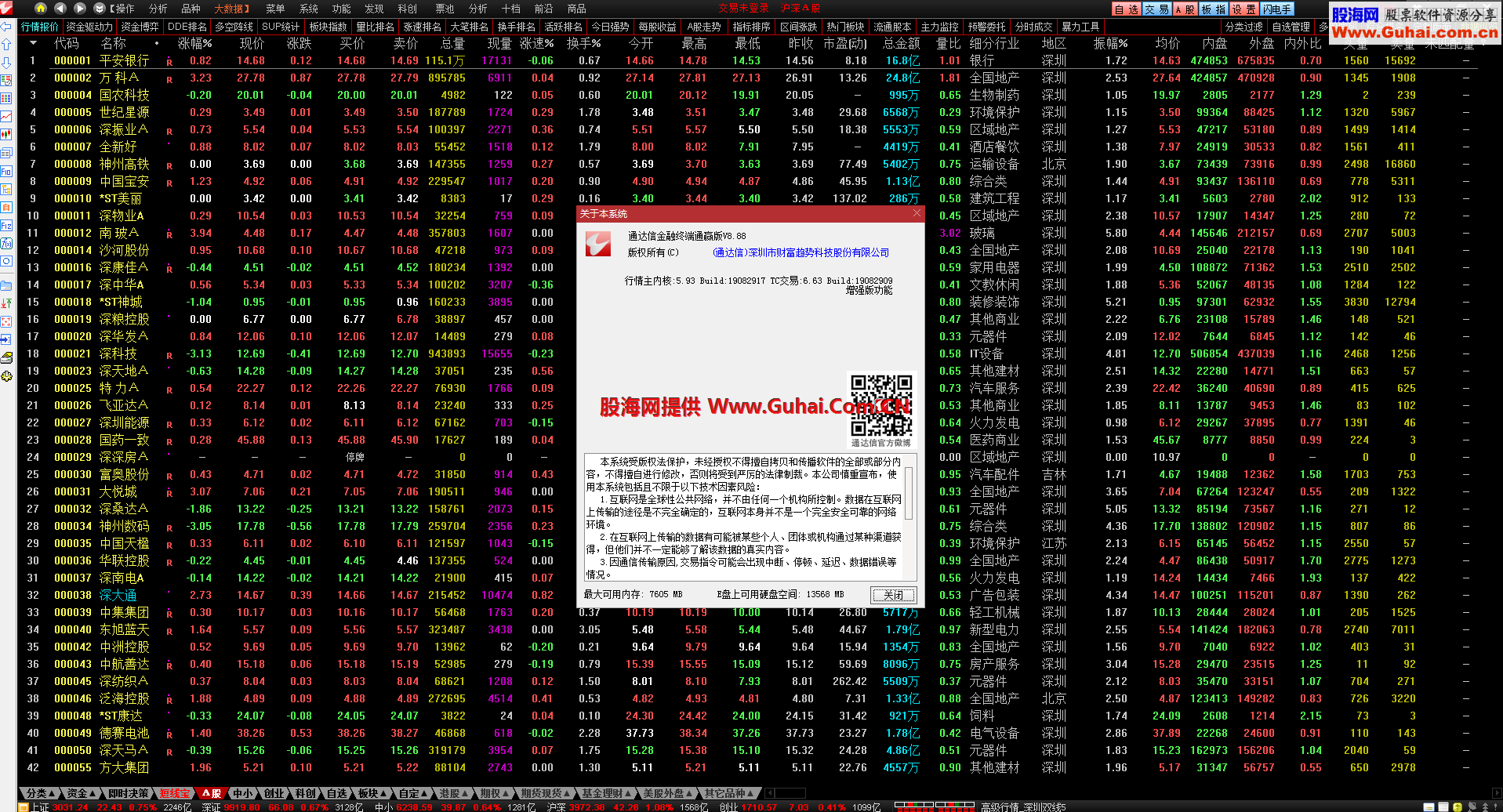Sort by the 总金额 column header

[902, 43]
